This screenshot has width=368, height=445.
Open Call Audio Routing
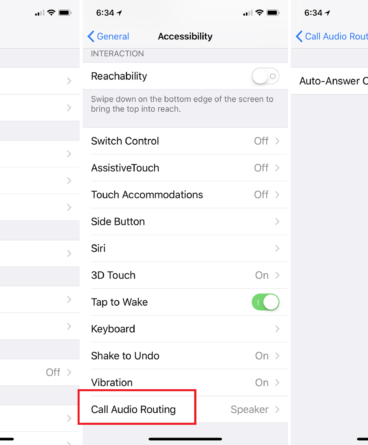tap(185, 409)
